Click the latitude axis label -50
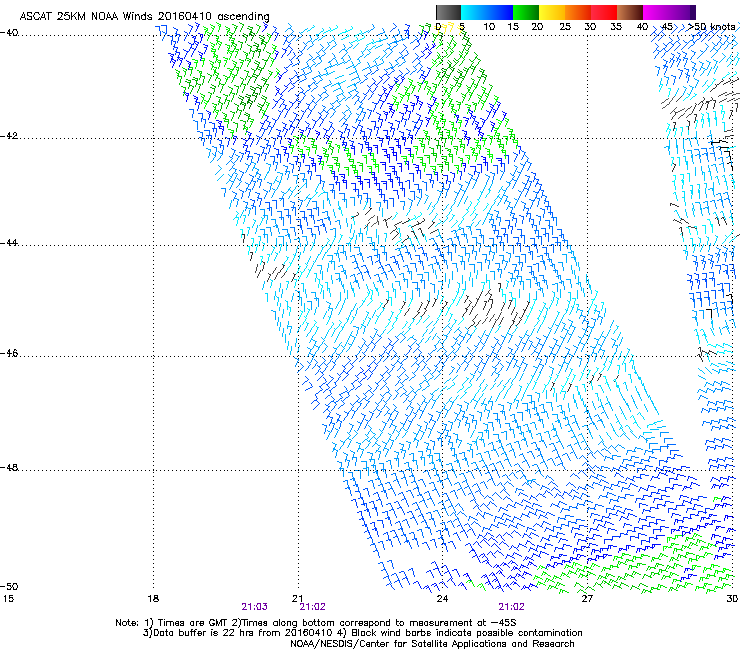Screen dimensions: 740x650 pyautogui.click(x=9, y=586)
